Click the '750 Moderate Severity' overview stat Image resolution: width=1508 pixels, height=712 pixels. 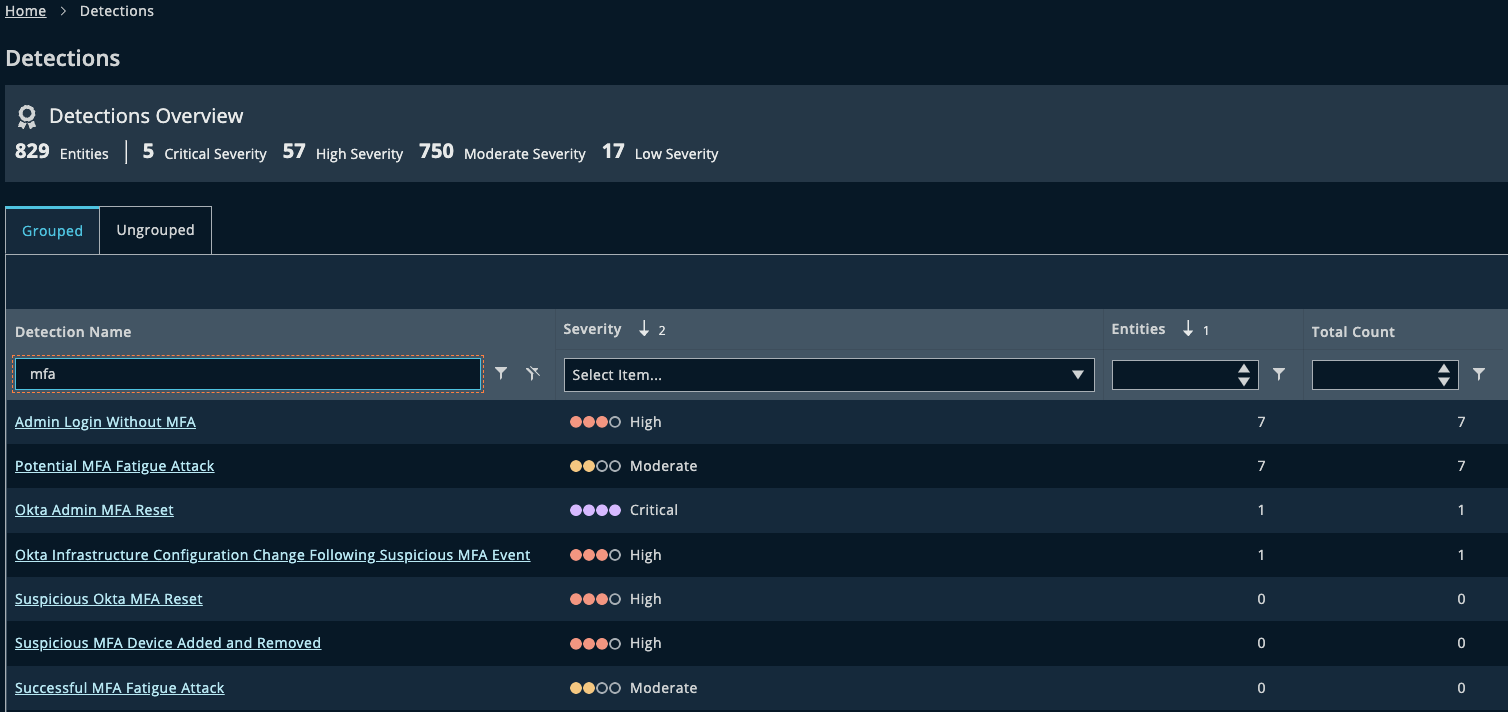click(x=502, y=153)
